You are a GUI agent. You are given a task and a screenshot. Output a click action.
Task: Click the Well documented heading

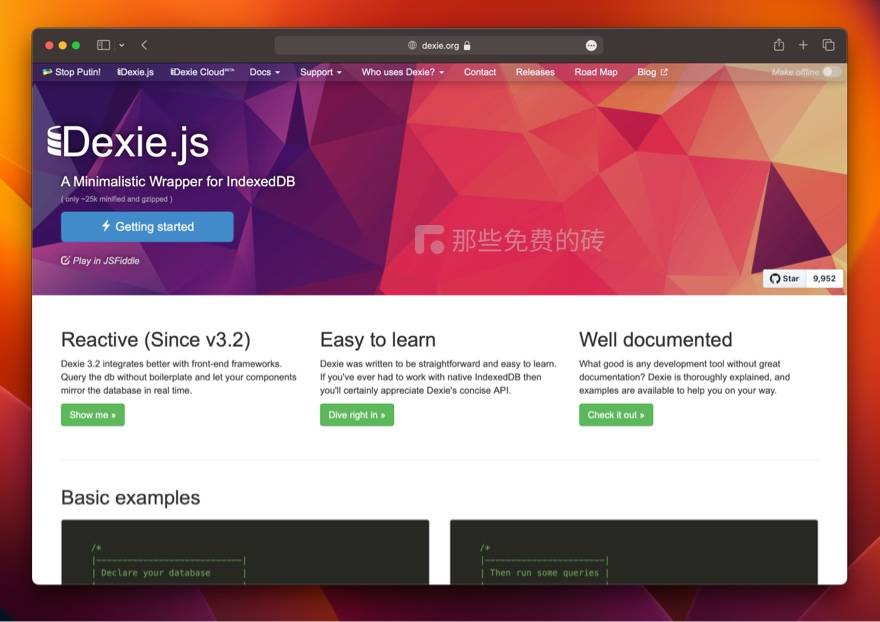[x=656, y=340]
